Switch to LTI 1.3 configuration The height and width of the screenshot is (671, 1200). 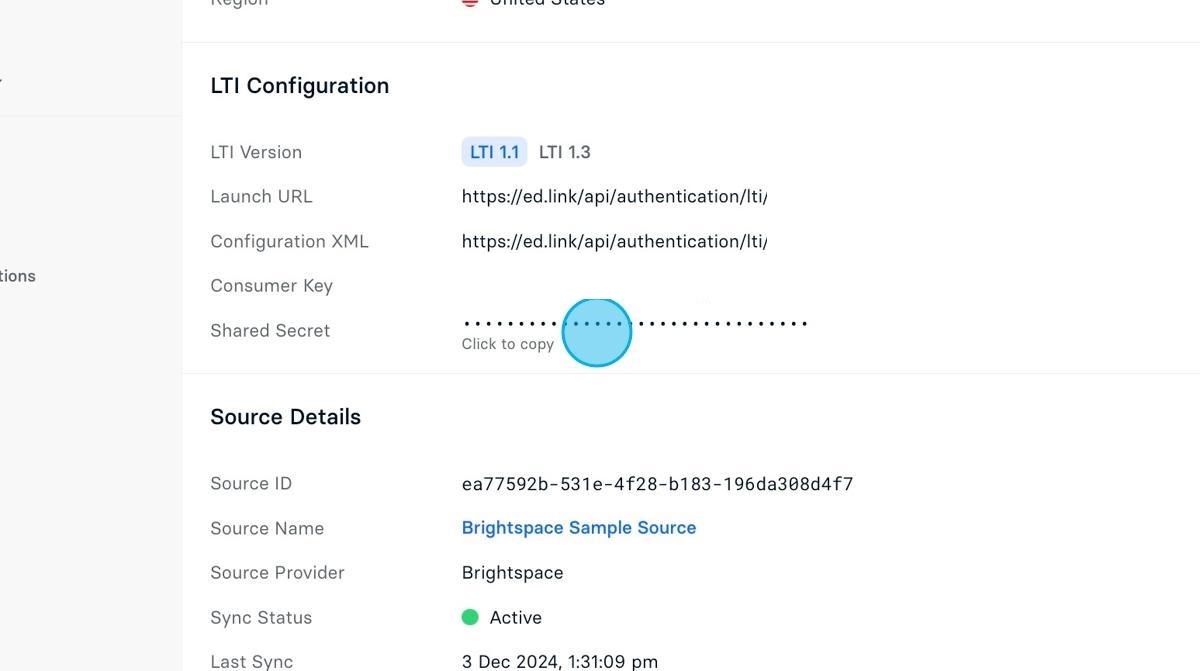[x=564, y=151]
